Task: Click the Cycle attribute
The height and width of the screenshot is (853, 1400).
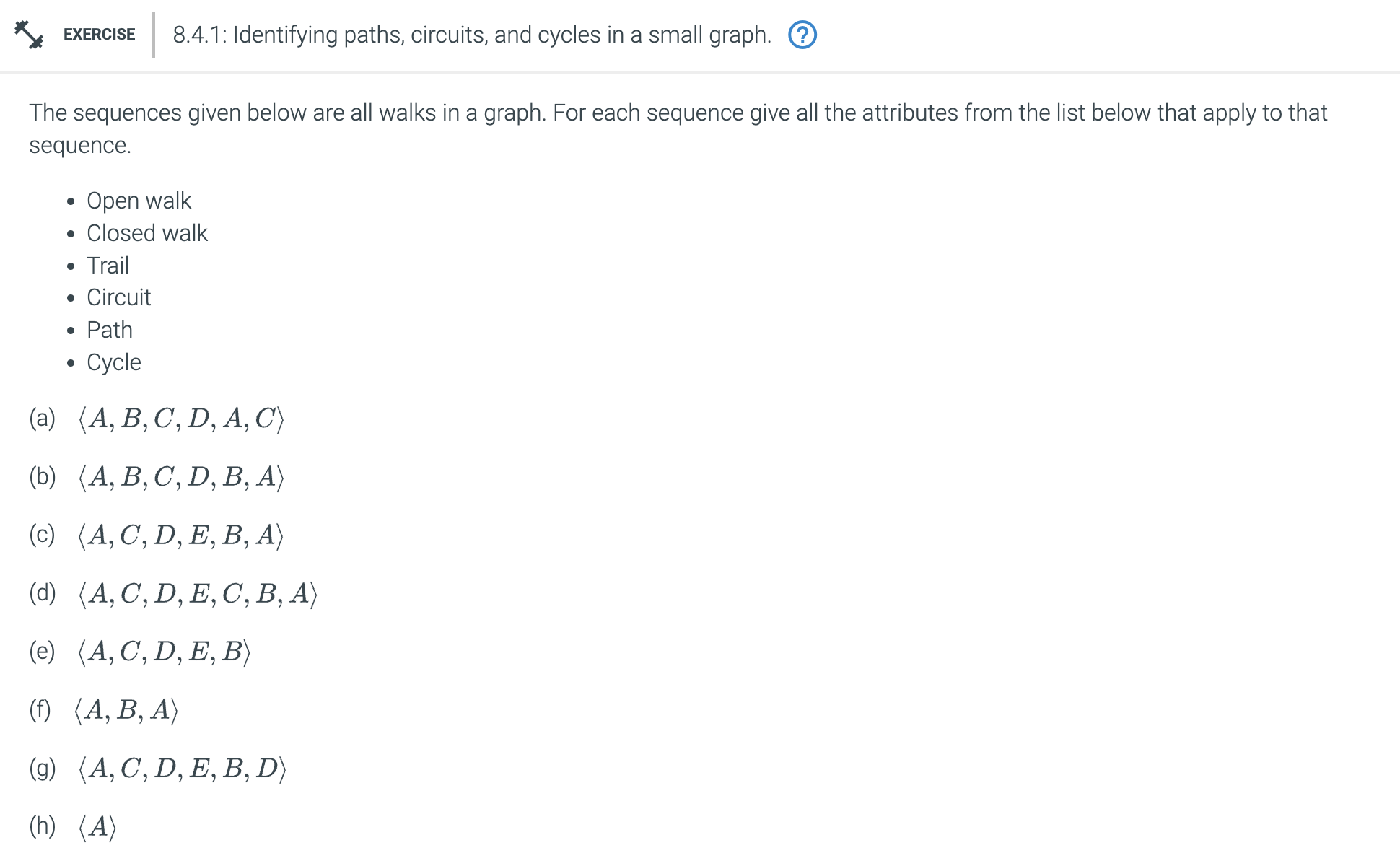Action: point(113,362)
